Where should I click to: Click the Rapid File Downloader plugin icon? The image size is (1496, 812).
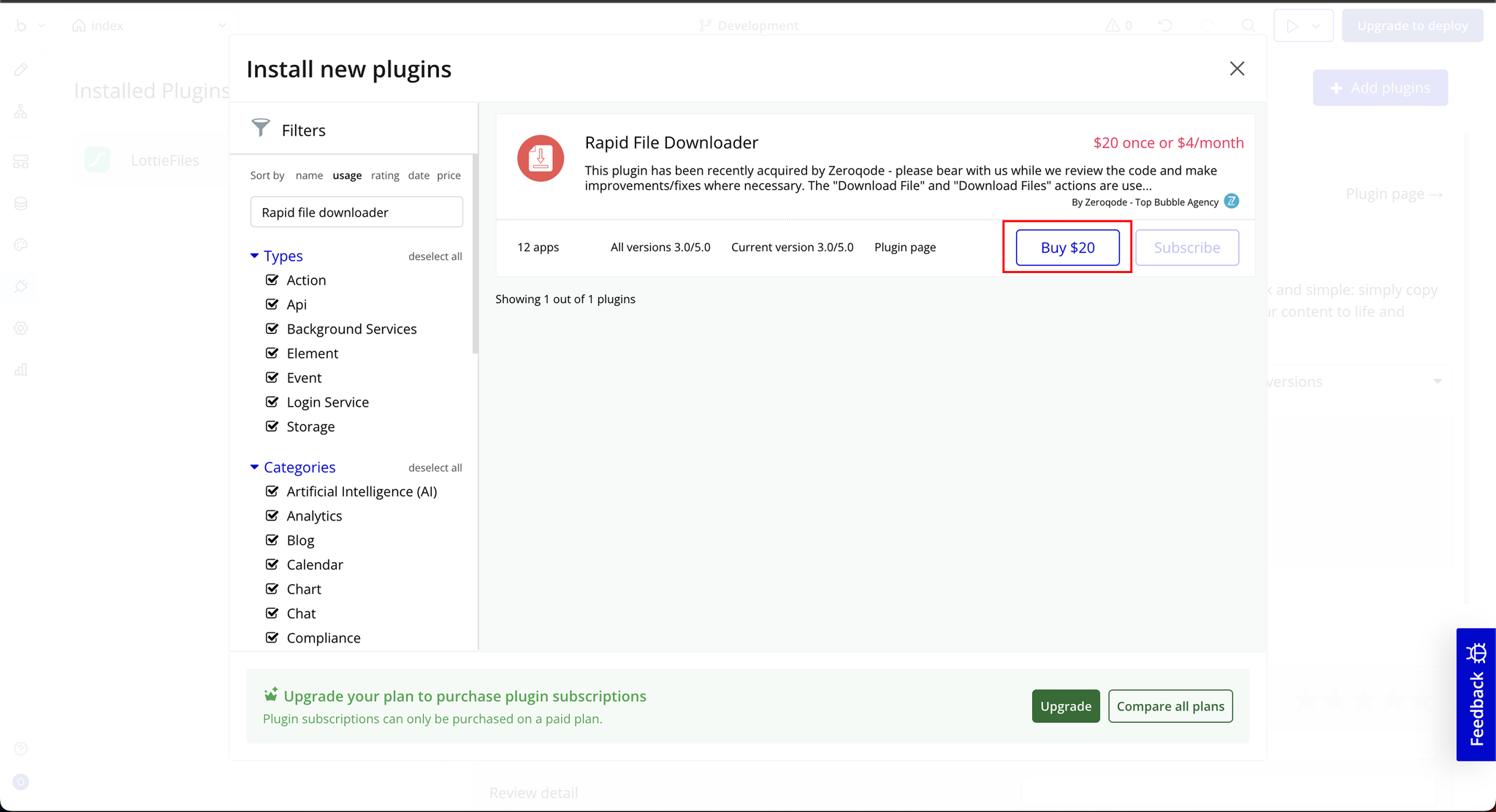pyautogui.click(x=541, y=158)
